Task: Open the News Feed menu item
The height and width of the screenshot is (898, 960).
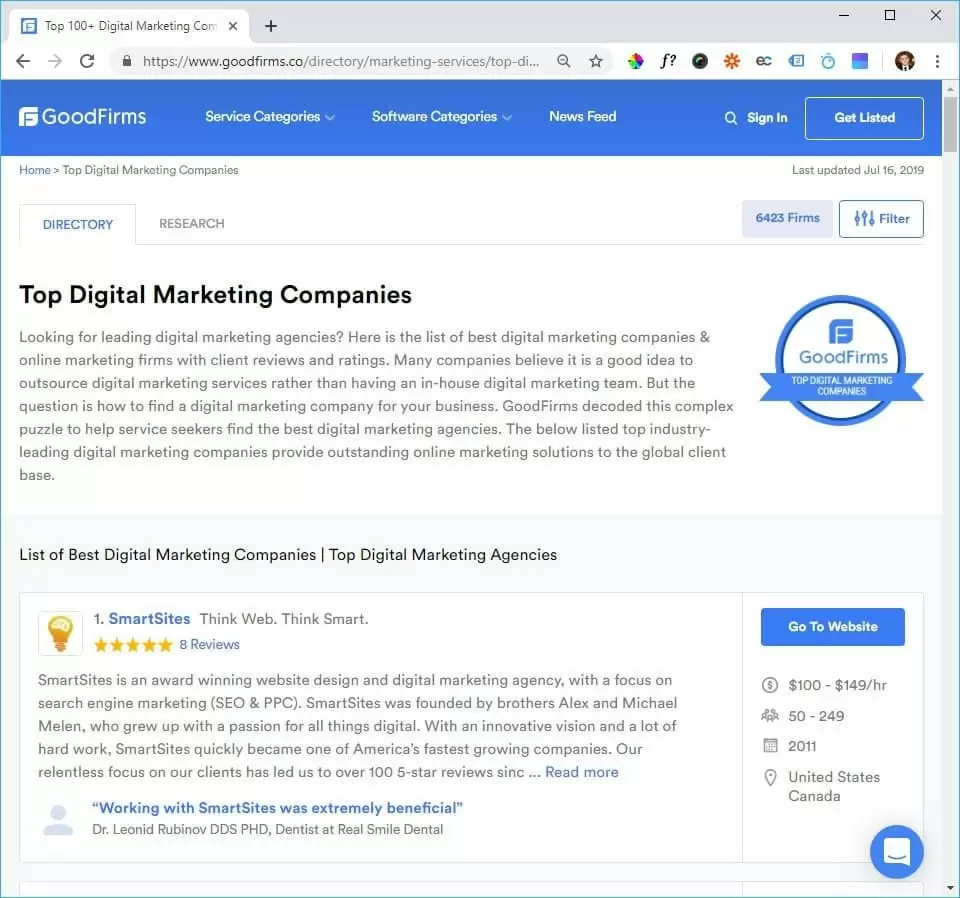Action: tap(582, 117)
